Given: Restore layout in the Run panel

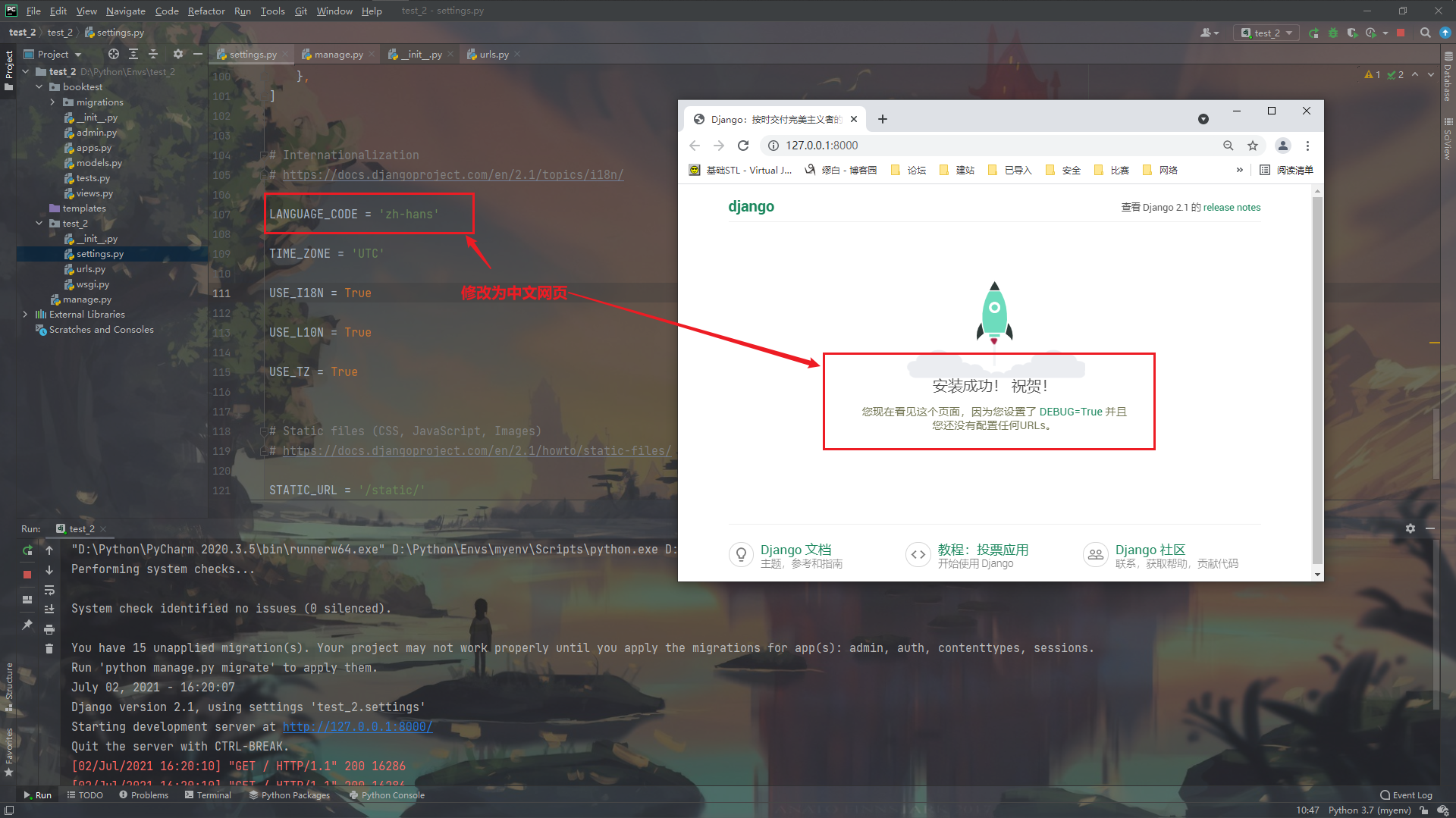Looking at the screenshot, I should [x=27, y=600].
